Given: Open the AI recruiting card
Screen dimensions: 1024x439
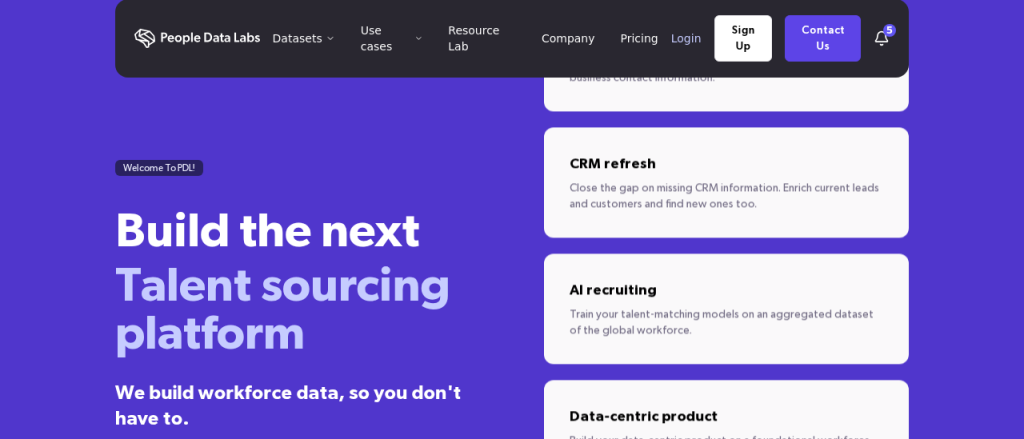Looking at the screenshot, I should [726, 309].
